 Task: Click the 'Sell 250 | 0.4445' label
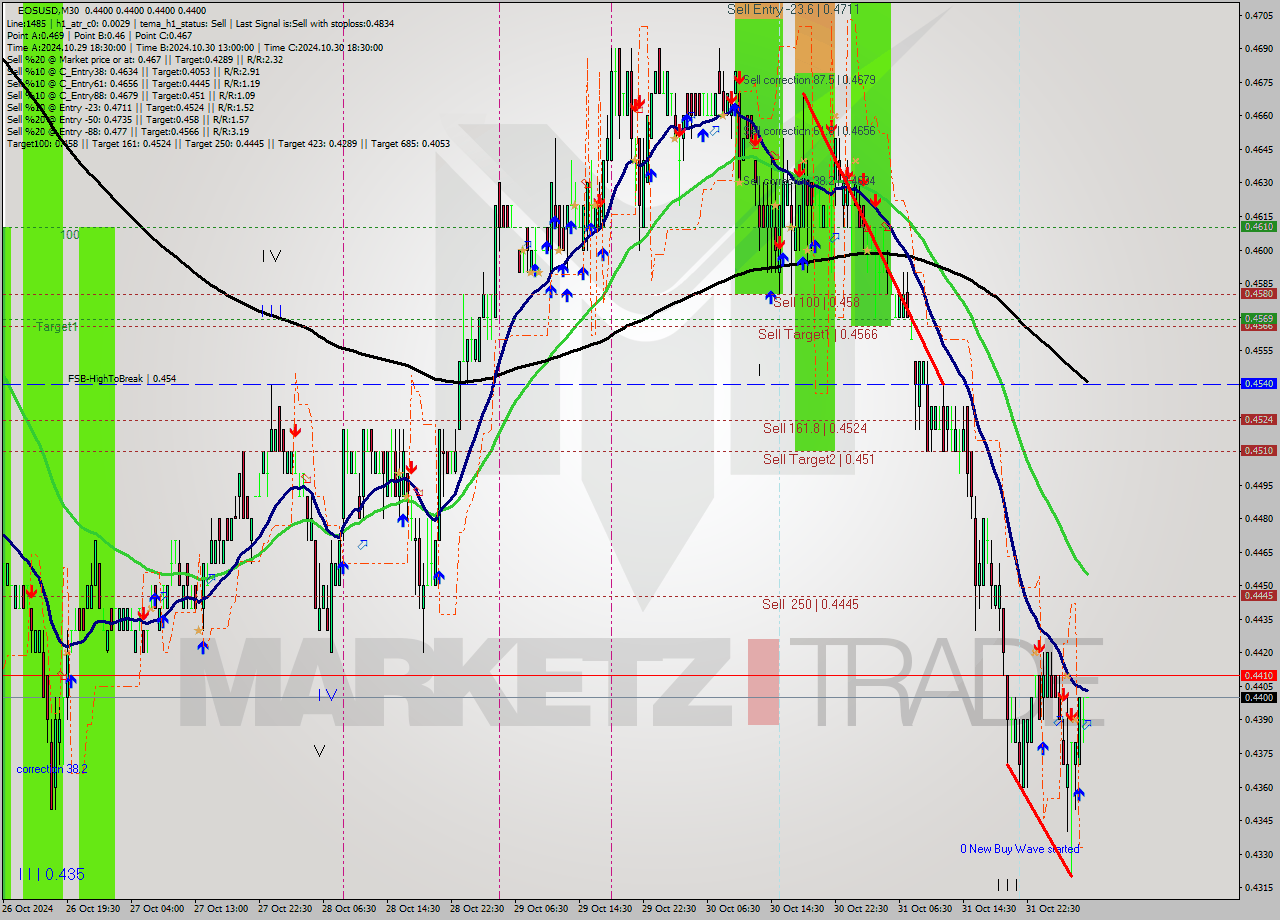tap(810, 604)
